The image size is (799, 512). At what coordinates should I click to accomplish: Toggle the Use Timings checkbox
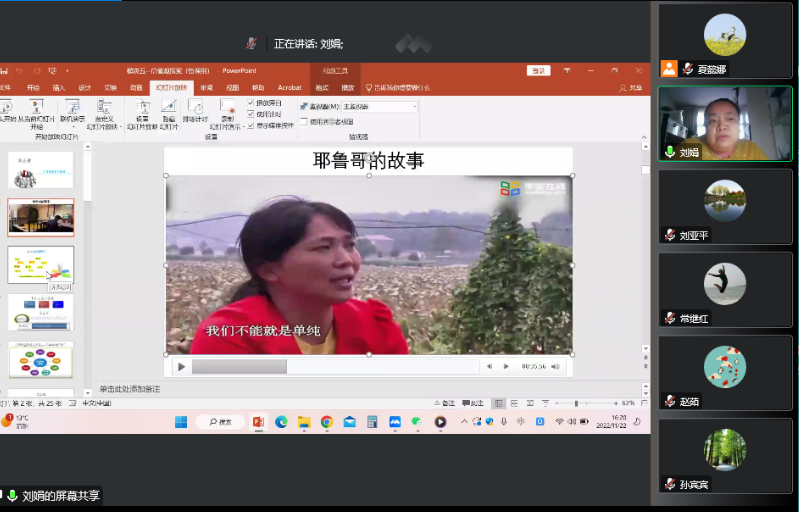coord(251,114)
